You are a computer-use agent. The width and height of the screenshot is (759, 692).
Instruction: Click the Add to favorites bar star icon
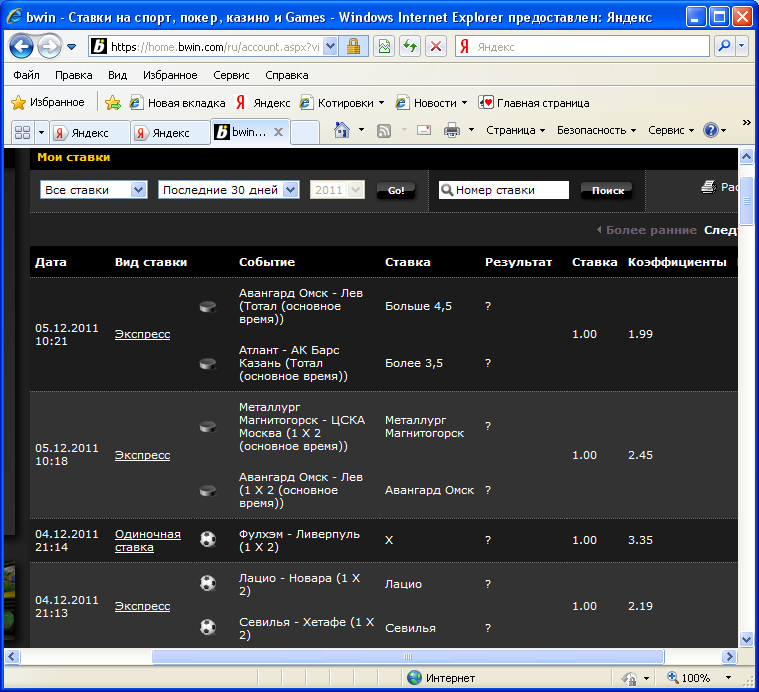point(112,102)
